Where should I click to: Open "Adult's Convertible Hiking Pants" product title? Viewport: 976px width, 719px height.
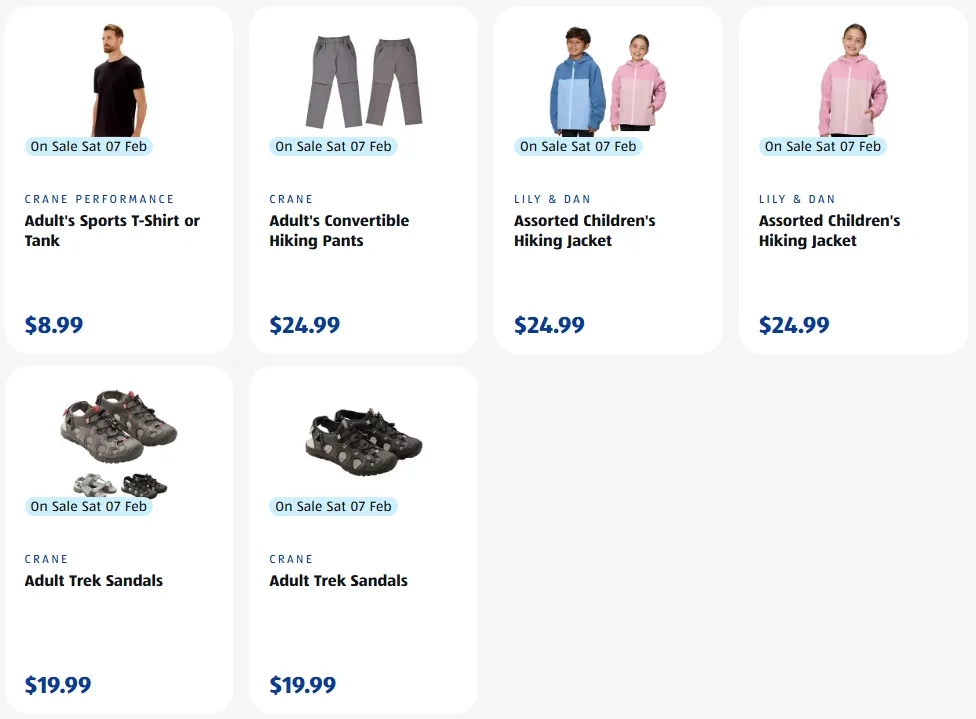pos(339,231)
